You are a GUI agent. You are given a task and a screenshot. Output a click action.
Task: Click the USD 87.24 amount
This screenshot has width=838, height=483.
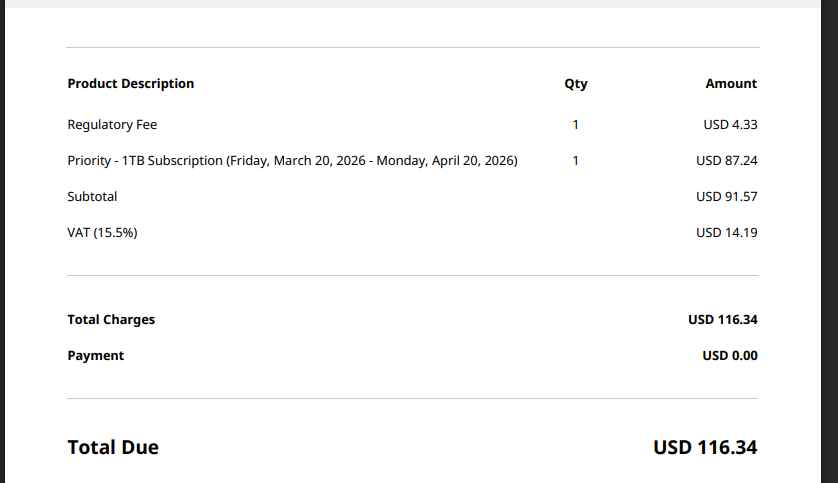click(726, 161)
